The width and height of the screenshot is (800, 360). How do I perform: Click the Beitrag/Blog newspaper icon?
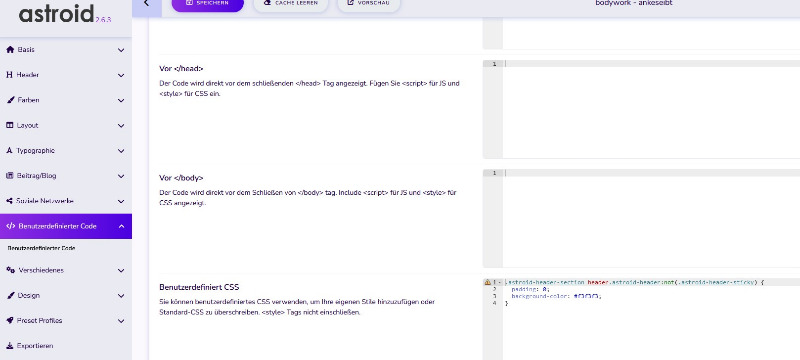(9, 176)
